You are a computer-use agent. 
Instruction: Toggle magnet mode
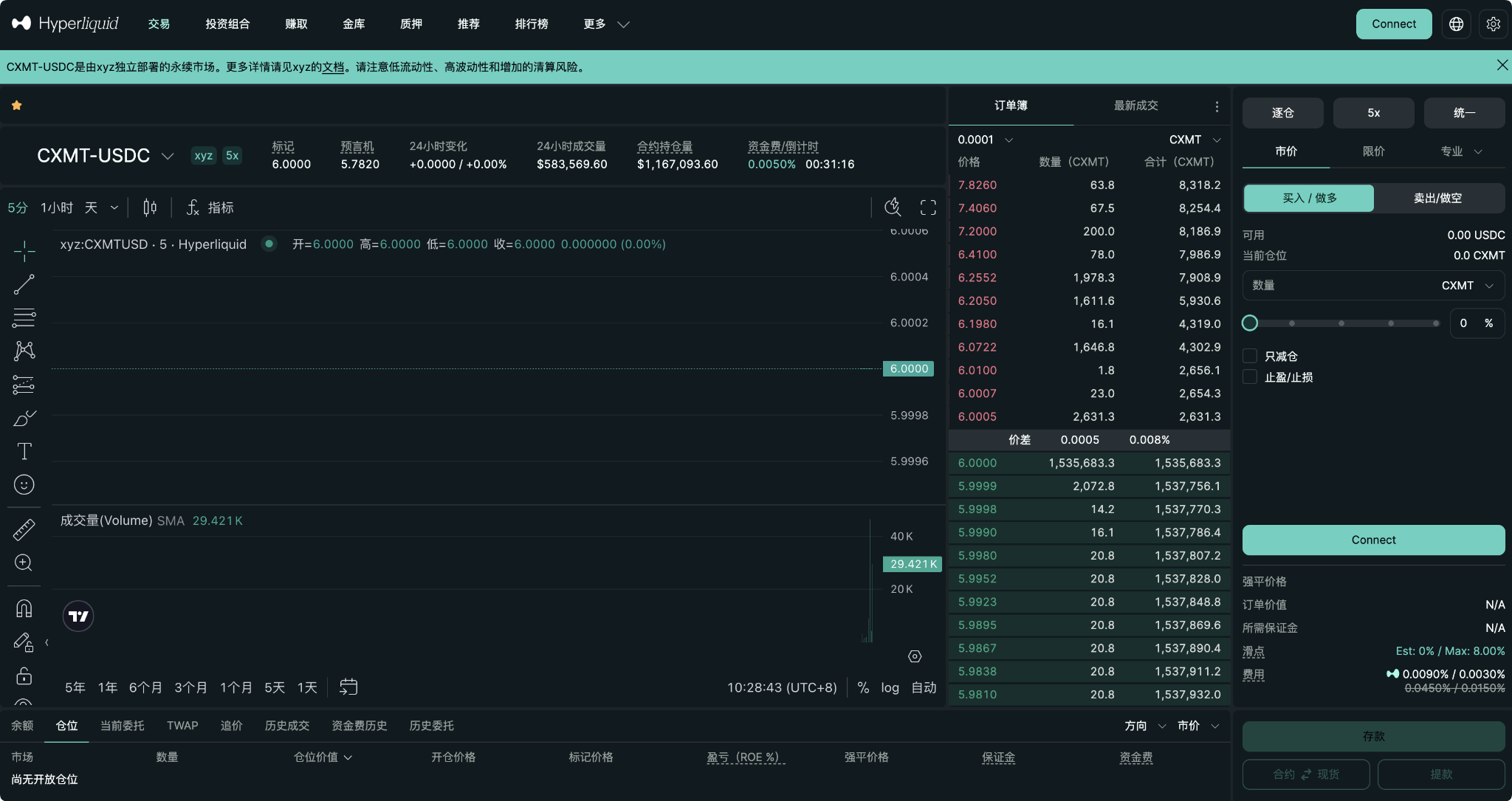point(24,608)
